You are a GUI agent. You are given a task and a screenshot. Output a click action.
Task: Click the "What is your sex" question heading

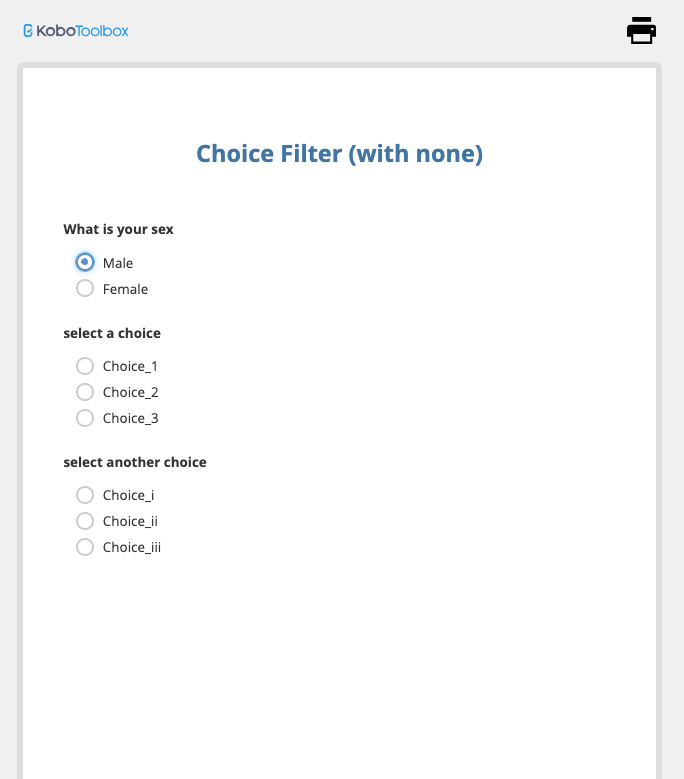(x=118, y=229)
